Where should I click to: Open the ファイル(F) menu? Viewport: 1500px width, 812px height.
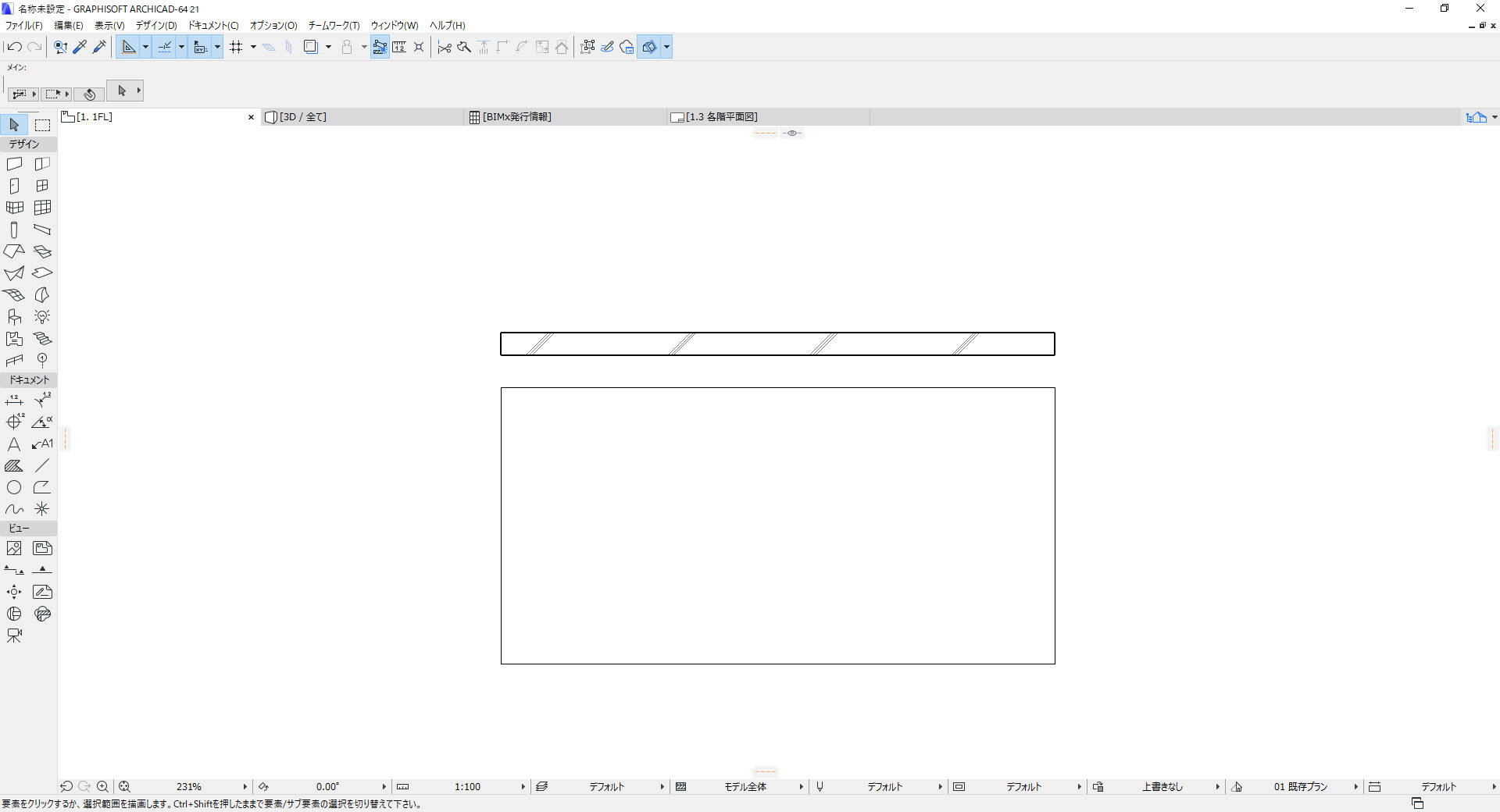tap(24, 26)
